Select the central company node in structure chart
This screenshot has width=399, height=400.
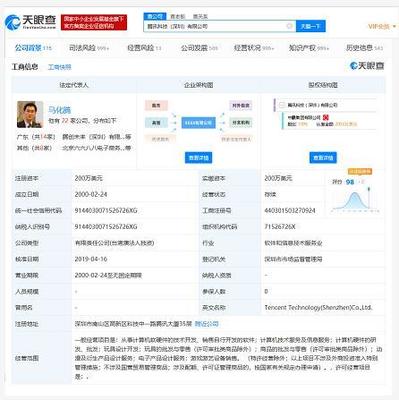coord(199,123)
